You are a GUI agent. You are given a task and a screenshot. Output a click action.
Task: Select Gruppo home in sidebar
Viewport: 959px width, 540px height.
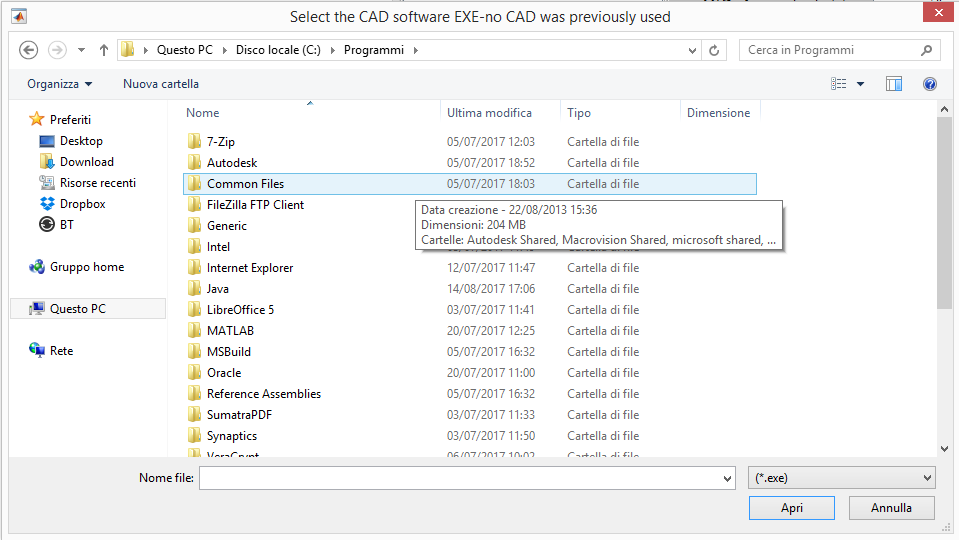click(x=76, y=267)
